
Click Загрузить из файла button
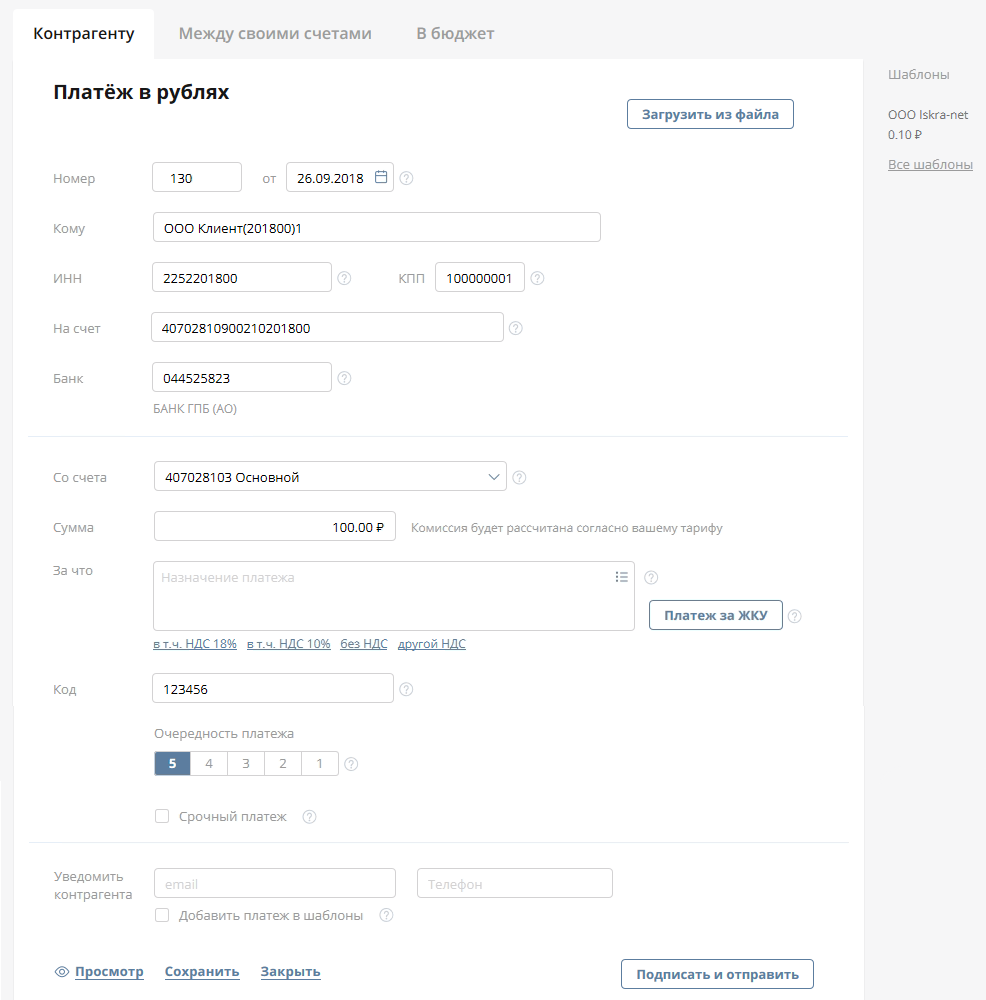coord(710,114)
